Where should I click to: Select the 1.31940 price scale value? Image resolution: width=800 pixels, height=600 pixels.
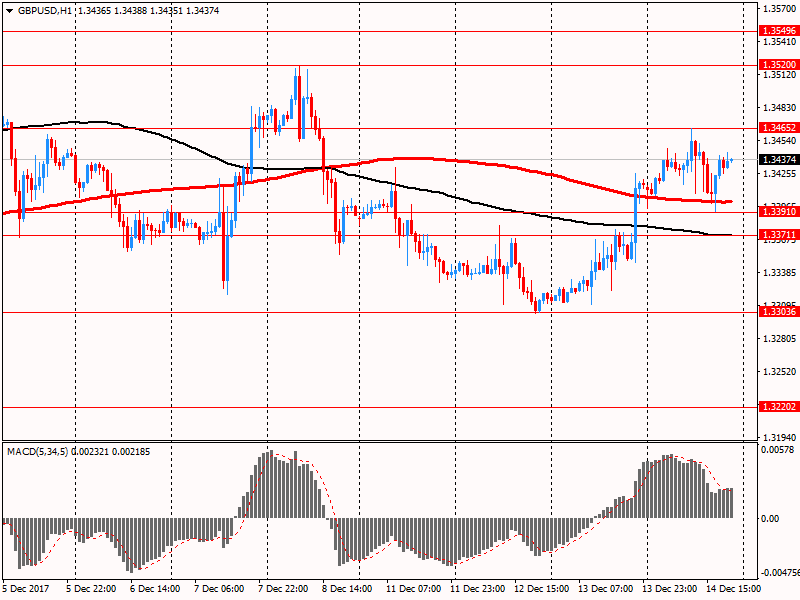point(780,437)
